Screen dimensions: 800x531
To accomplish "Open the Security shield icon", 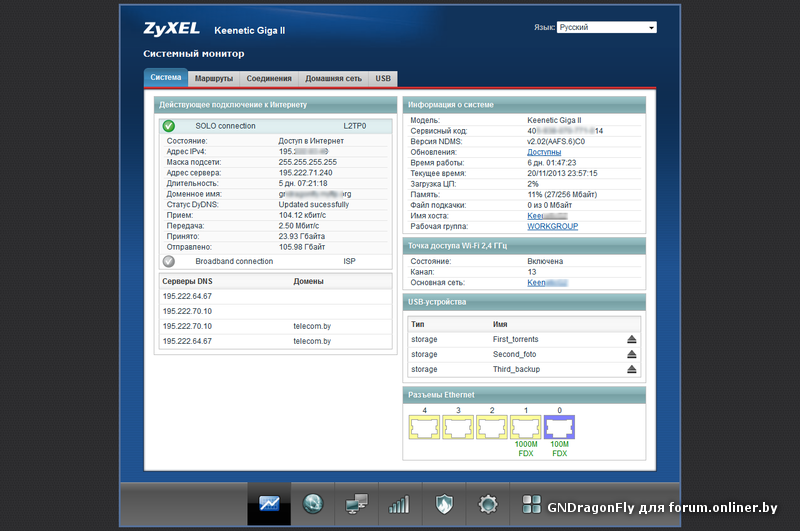I will click(444, 504).
